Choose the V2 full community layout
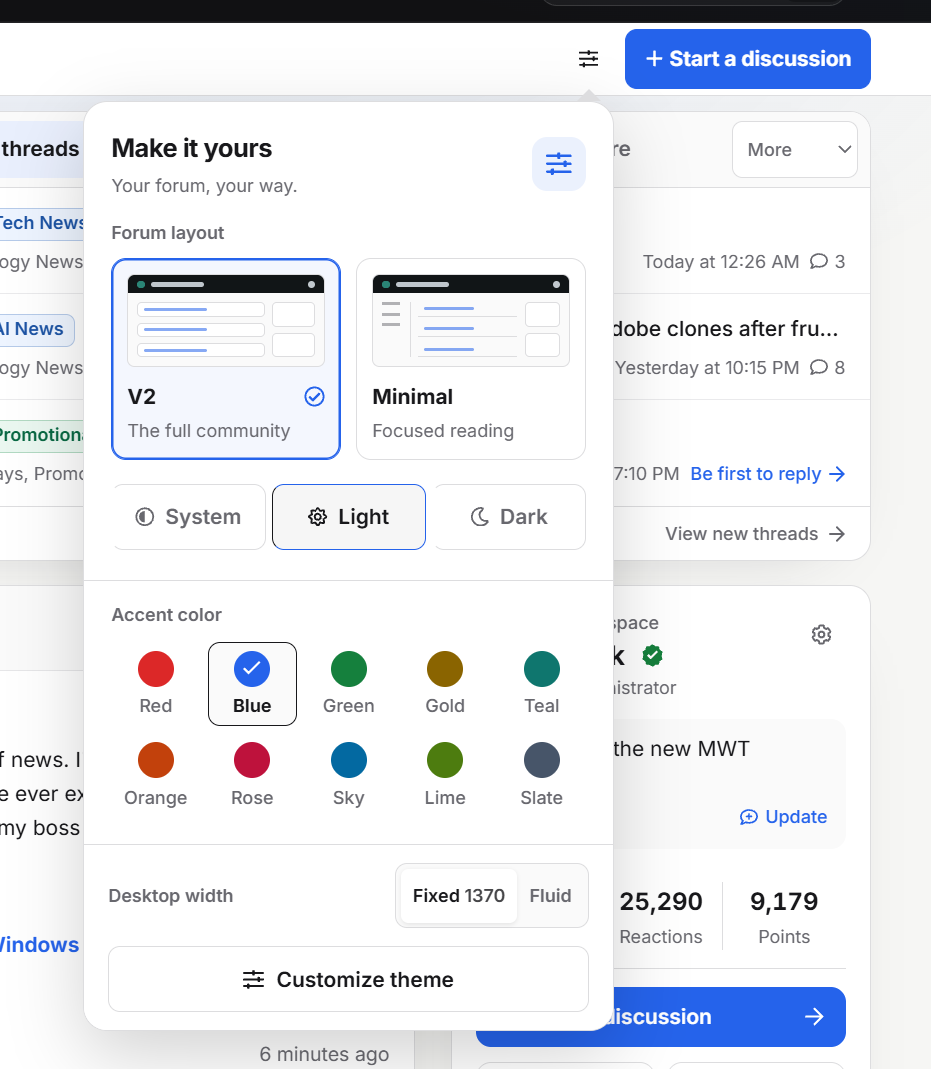 pos(226,359)
